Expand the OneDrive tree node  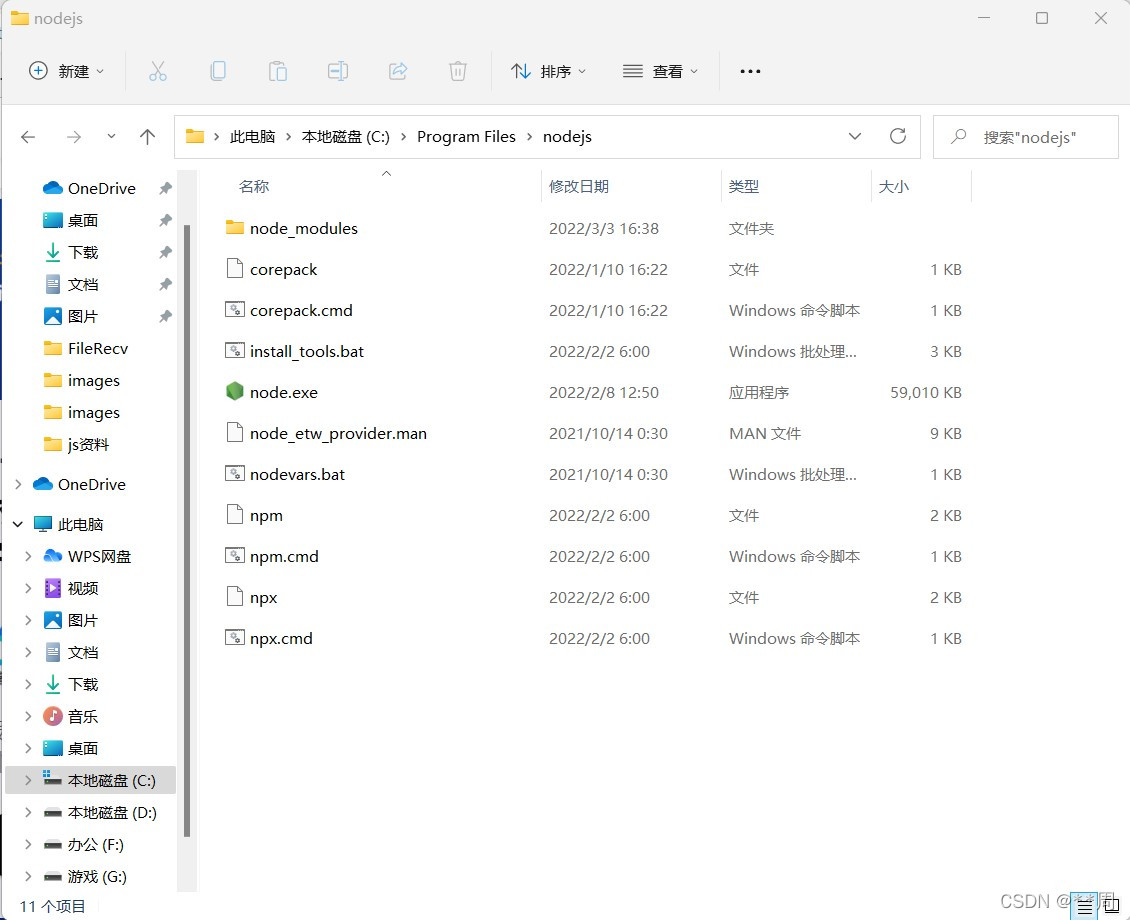18,484
